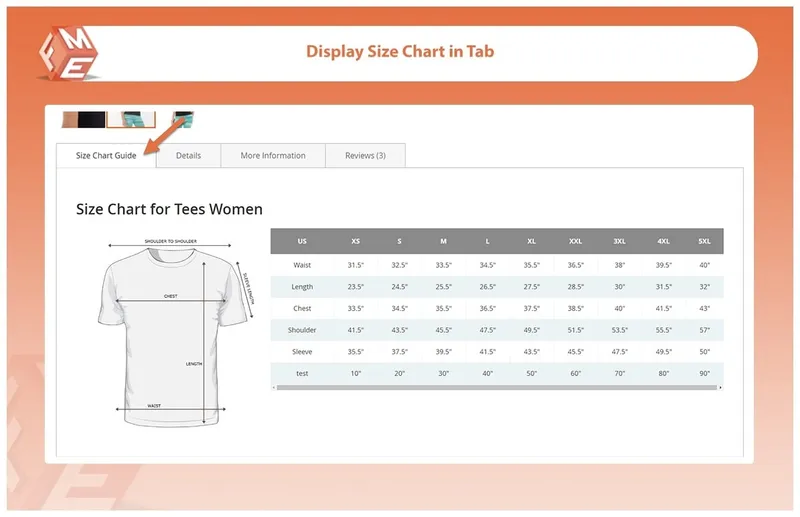Select the teal shorts thumbnail with orange border
The image size is (800, 517).
[x=131, y=119]
